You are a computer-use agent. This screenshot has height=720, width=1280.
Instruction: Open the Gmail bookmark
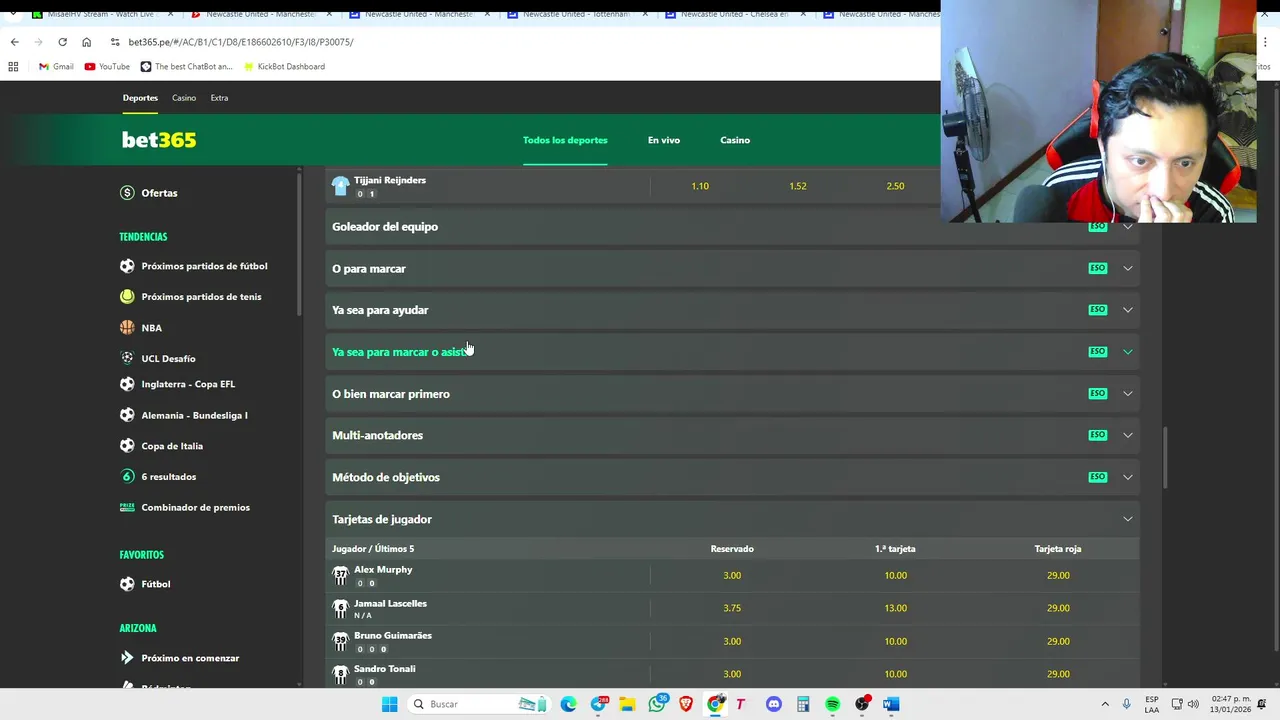(56, 67)
